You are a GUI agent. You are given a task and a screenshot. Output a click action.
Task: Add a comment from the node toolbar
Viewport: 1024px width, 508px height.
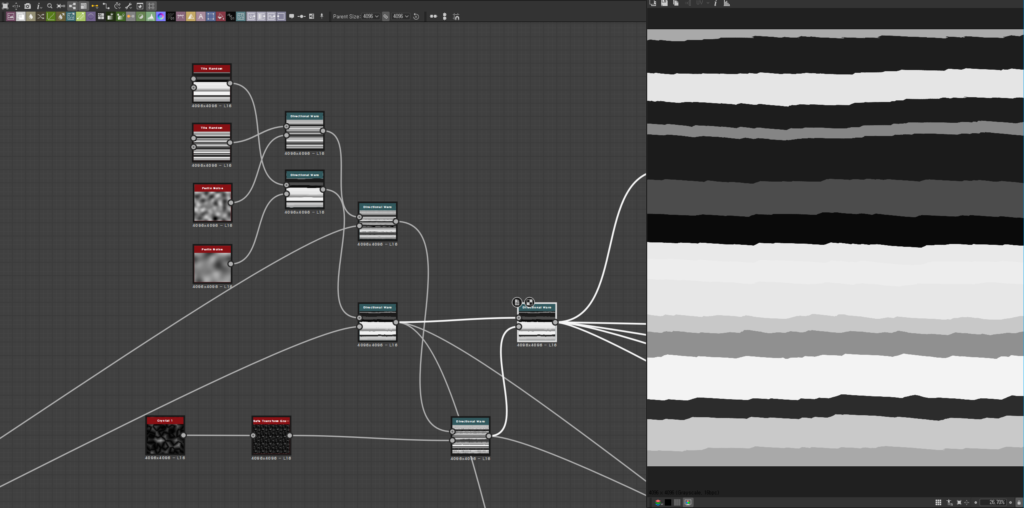[291, 17]
